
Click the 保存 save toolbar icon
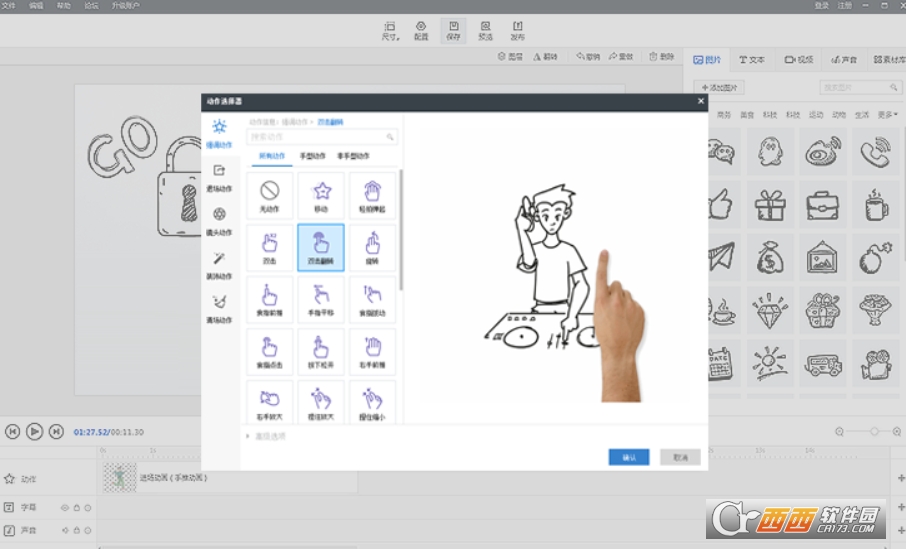tap(453, 30)
